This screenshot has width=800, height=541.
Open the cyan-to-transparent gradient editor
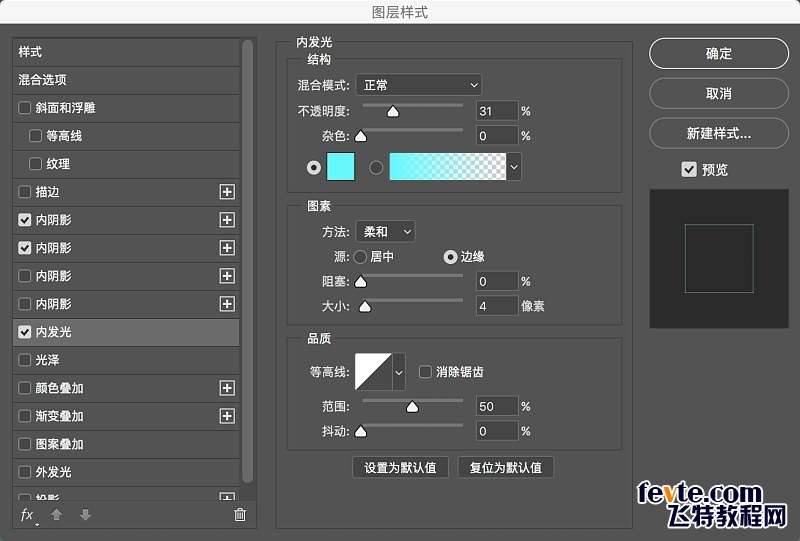[x=447, y=166]
